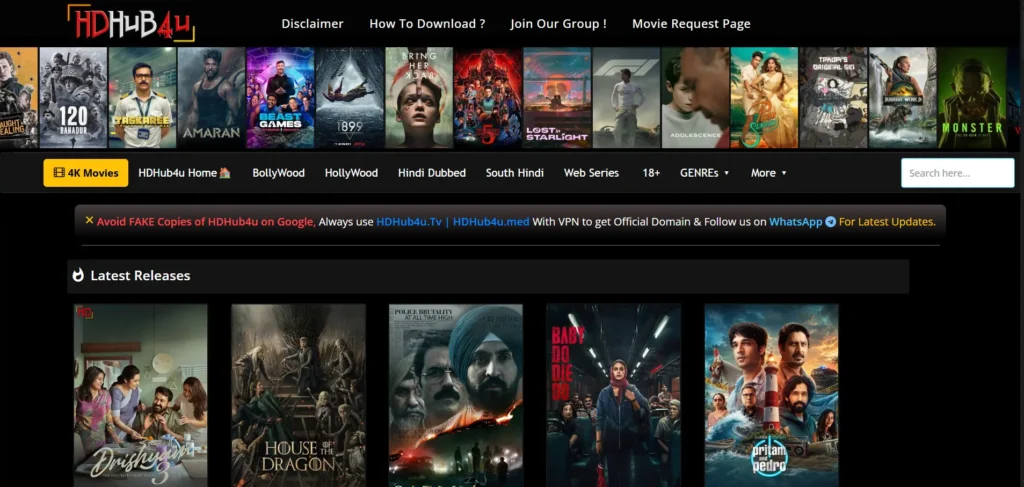Open the HDHub4u.med domain link

[x=491, y=222]
